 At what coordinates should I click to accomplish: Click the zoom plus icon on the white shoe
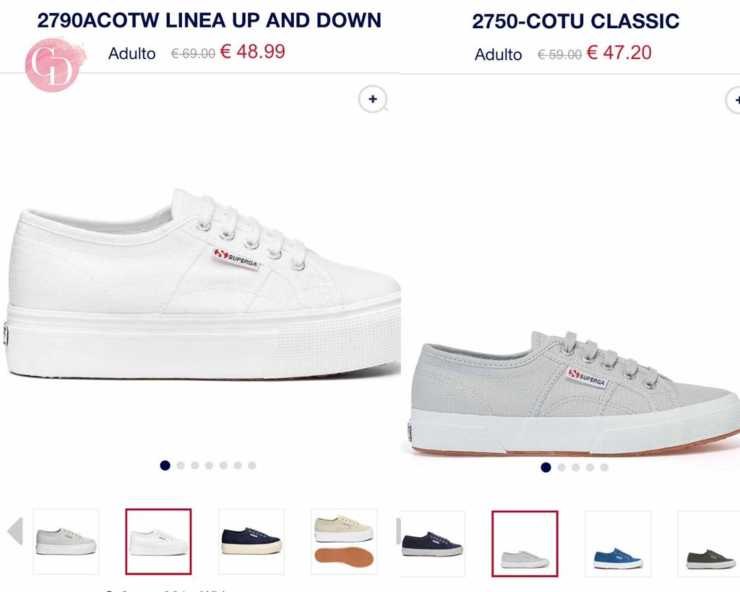[373, 99]
